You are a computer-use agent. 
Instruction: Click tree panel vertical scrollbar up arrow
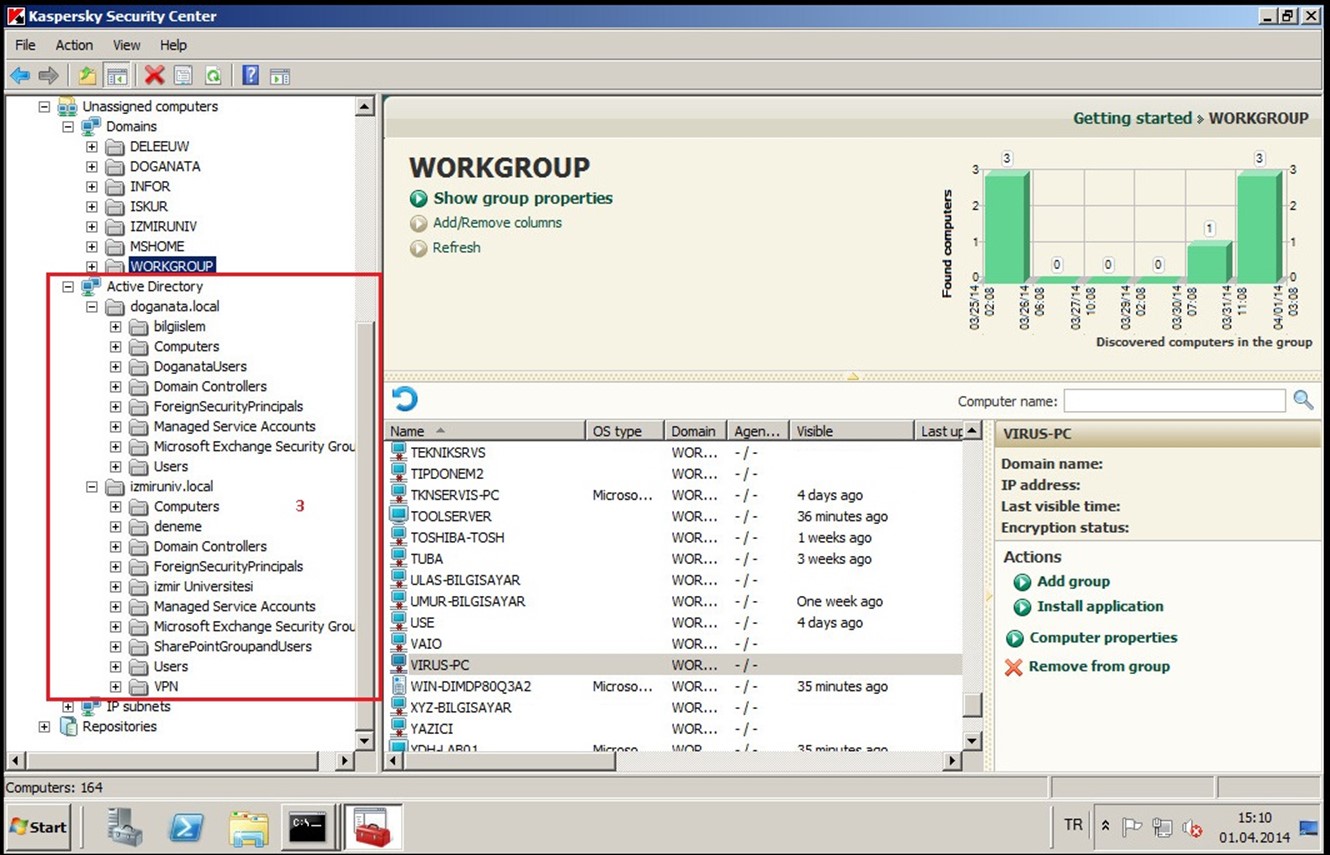(364, 106)
